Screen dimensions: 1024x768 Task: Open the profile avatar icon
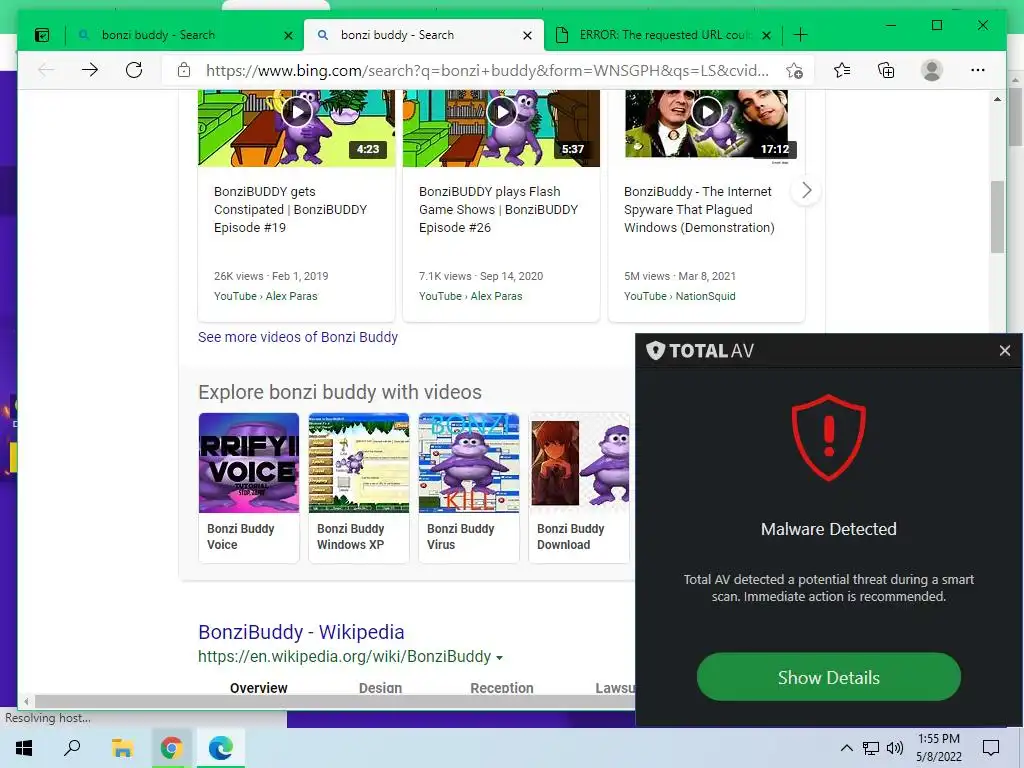[x=932, y=70]
